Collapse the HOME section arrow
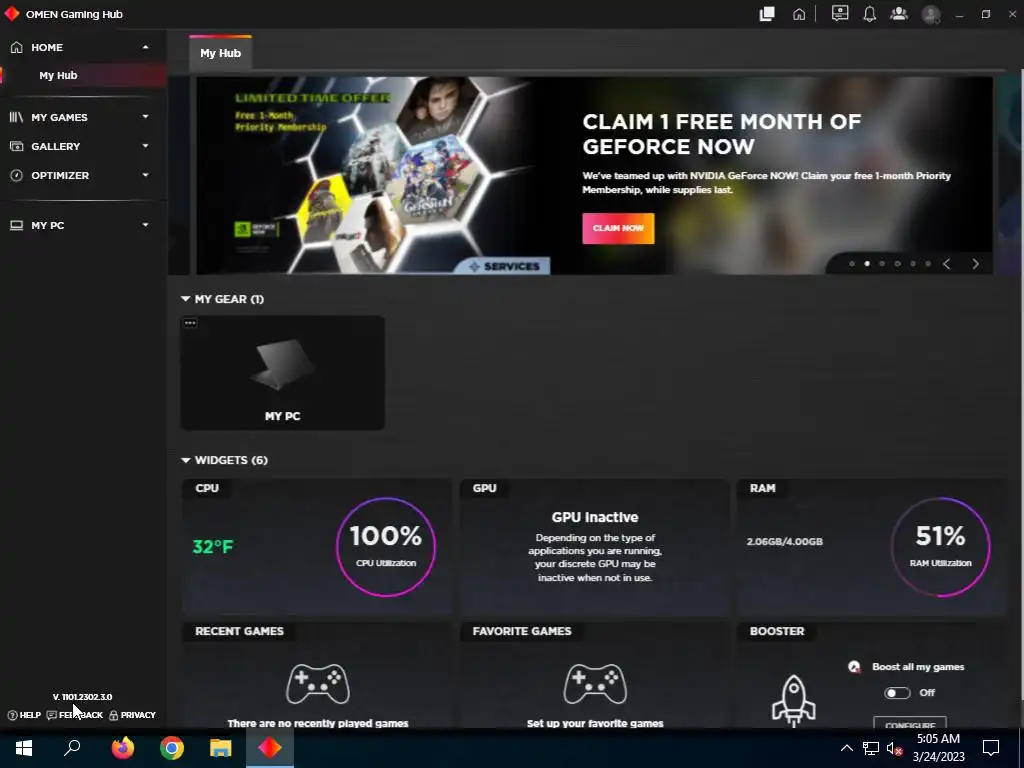The height and width of the screenshot is (768, 1024). [x=146, y=47]
